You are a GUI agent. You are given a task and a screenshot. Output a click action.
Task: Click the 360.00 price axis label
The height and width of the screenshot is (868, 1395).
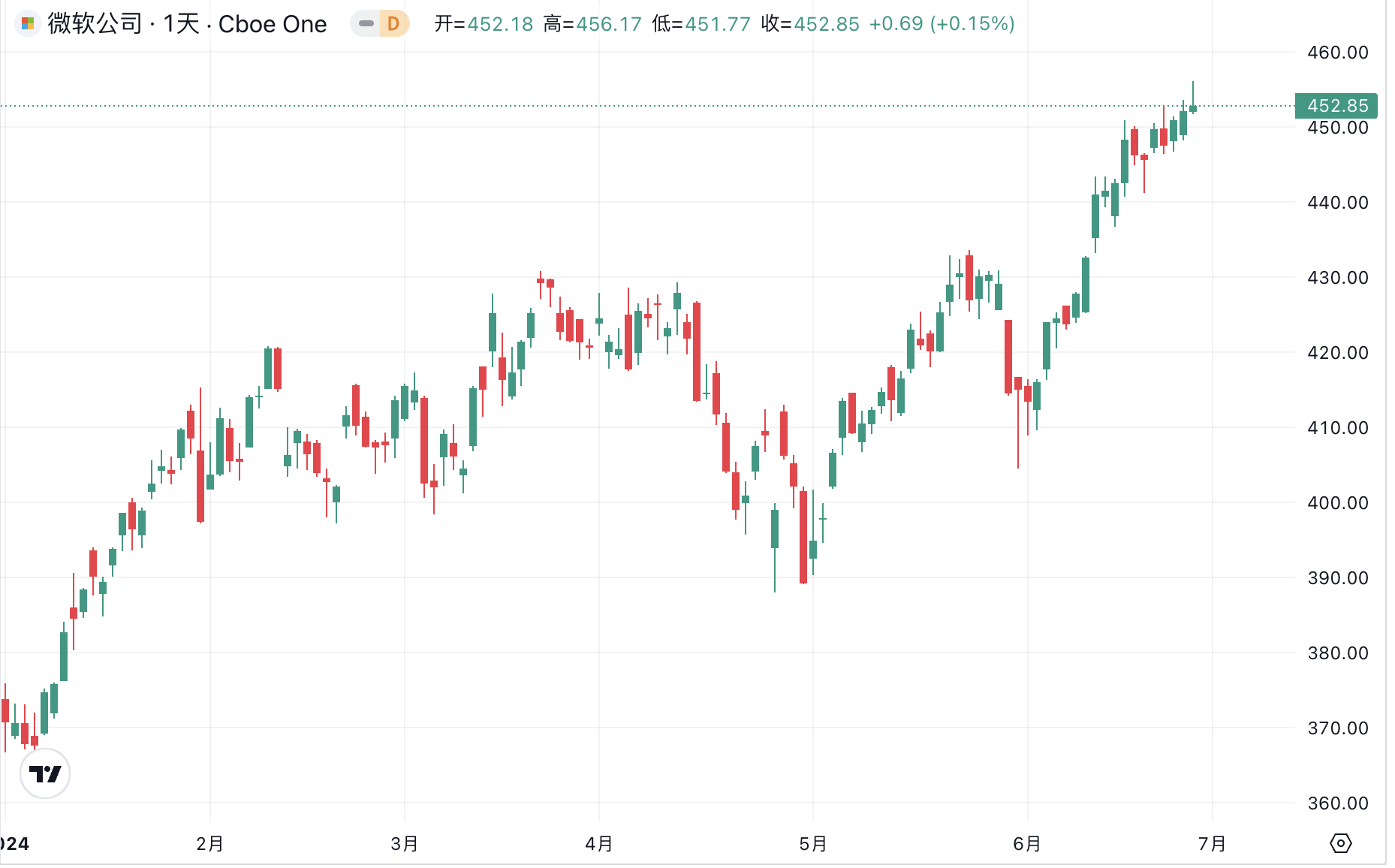click(x=1338, y=803)
